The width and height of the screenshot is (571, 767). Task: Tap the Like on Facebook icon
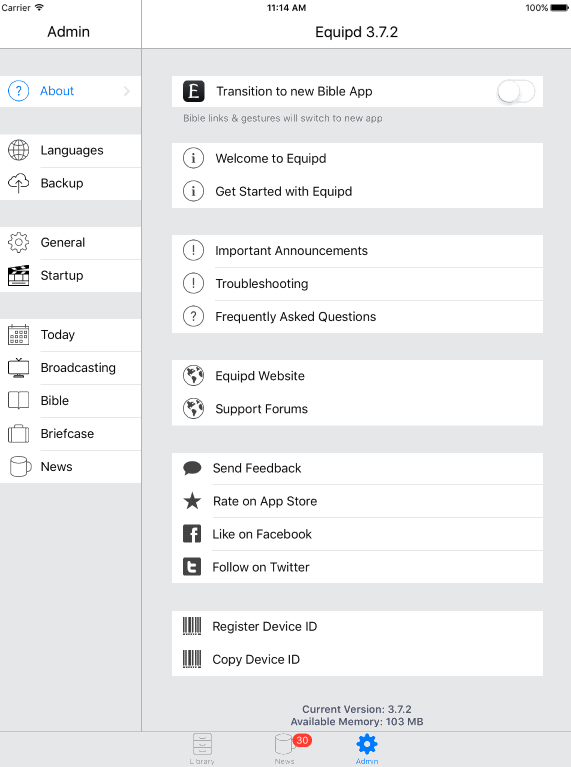192,534
